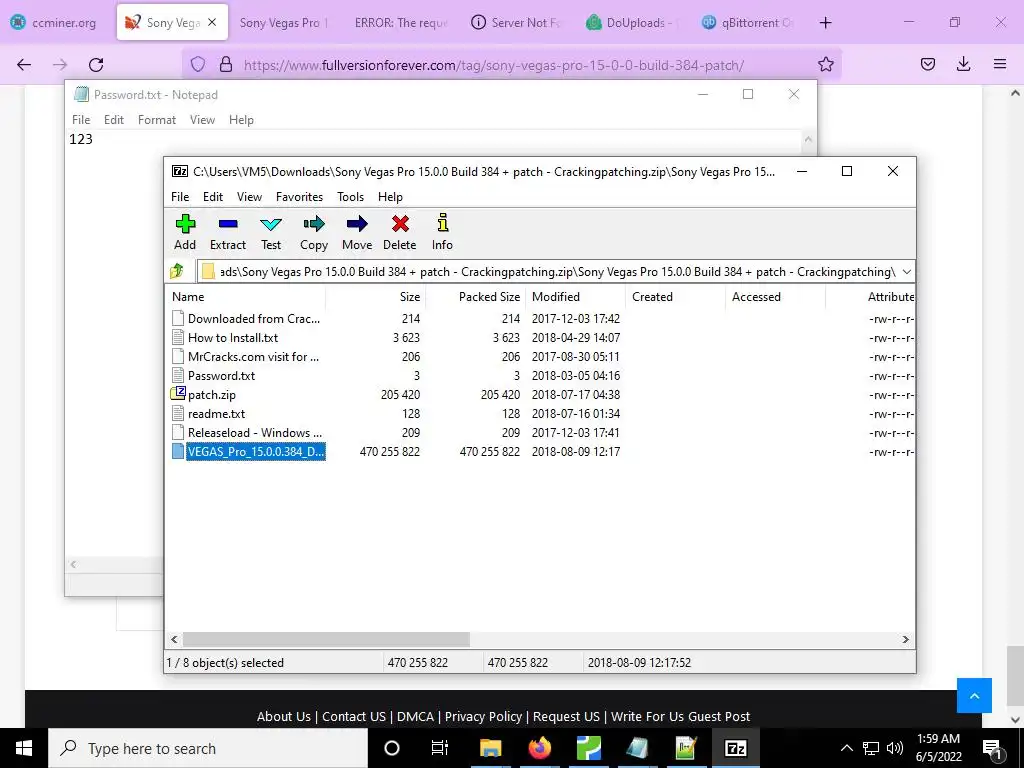Open Windows Start menu
The width and height of the screenshot is (1024, 768).
24,748
